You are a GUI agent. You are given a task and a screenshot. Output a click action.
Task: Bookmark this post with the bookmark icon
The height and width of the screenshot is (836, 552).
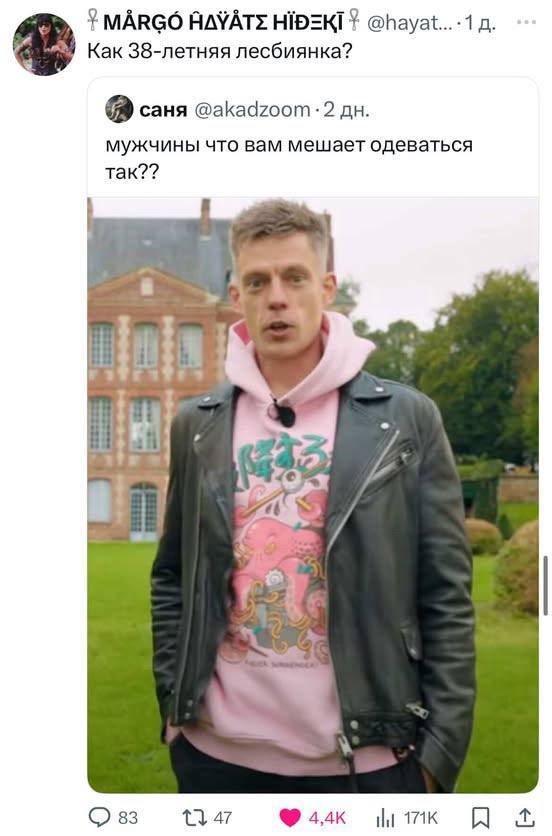pos(480,817)
